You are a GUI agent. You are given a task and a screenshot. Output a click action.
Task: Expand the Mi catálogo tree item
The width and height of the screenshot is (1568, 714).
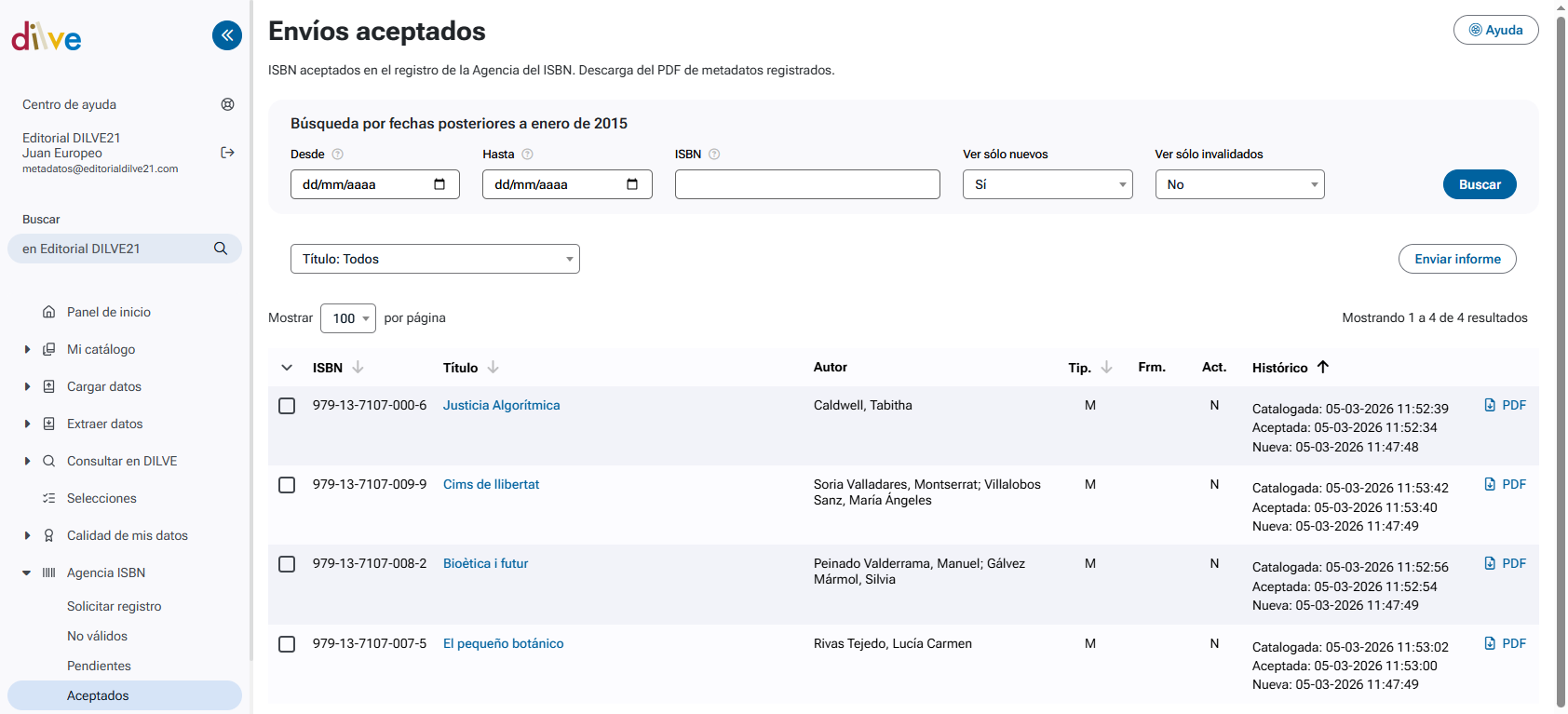tap(27, 349)
